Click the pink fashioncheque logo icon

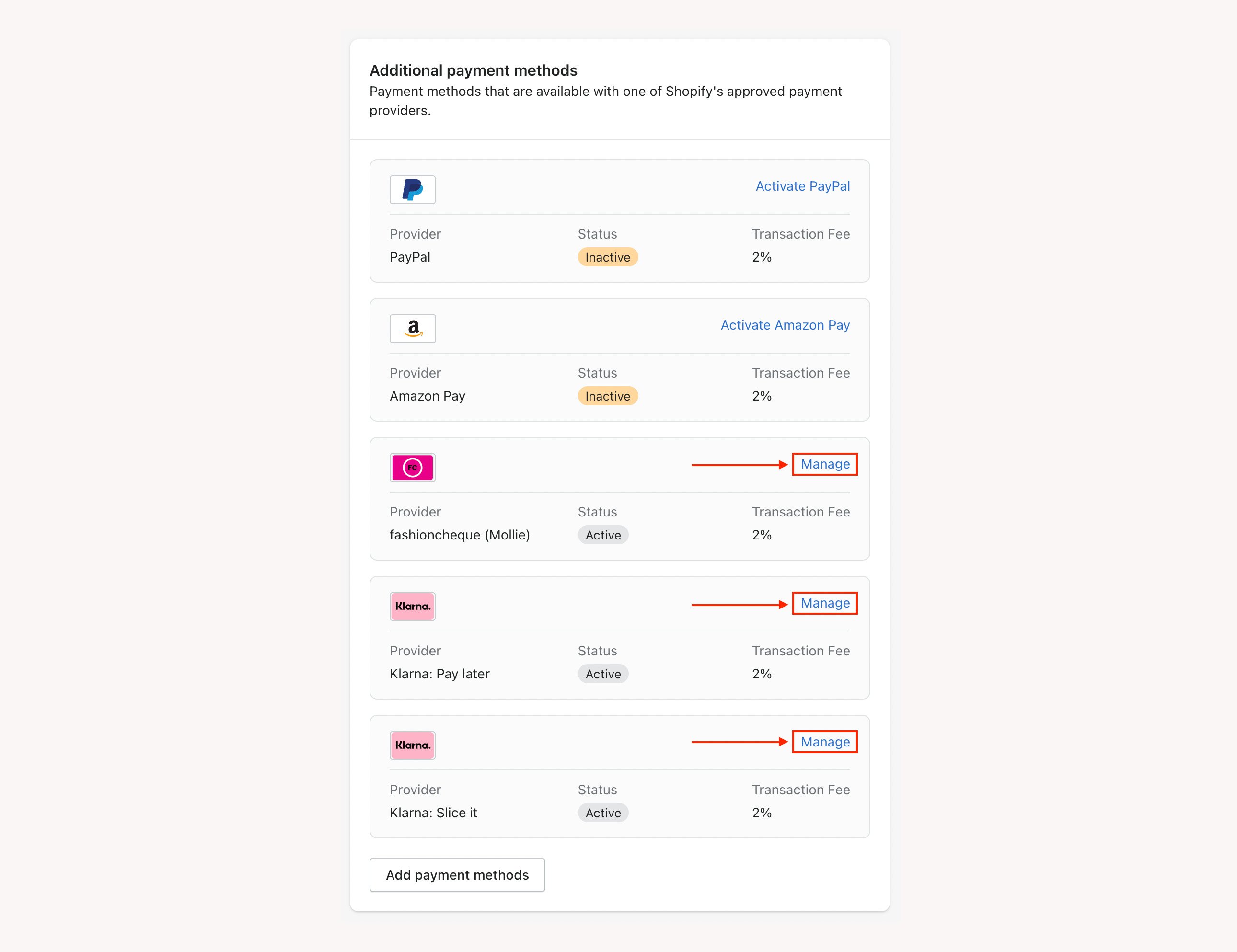(412, 468)
